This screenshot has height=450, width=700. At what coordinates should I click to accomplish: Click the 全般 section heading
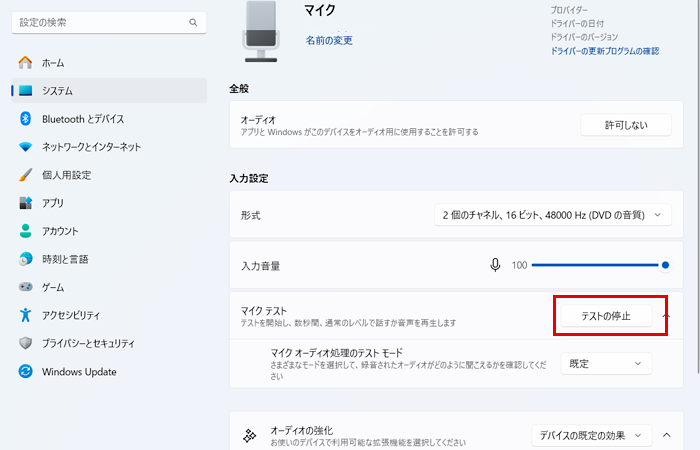[x=239, y=89]
